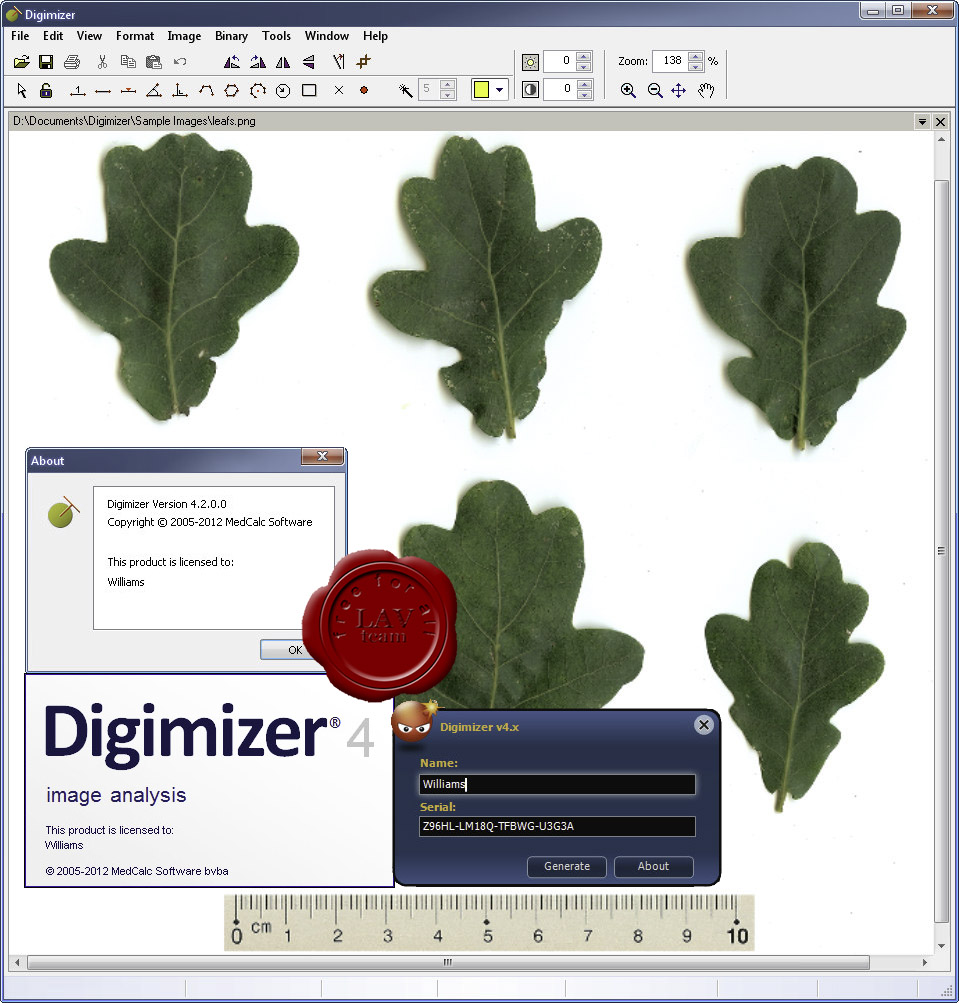Select the Unit (scale) measurement tool

tap(78, 91)
